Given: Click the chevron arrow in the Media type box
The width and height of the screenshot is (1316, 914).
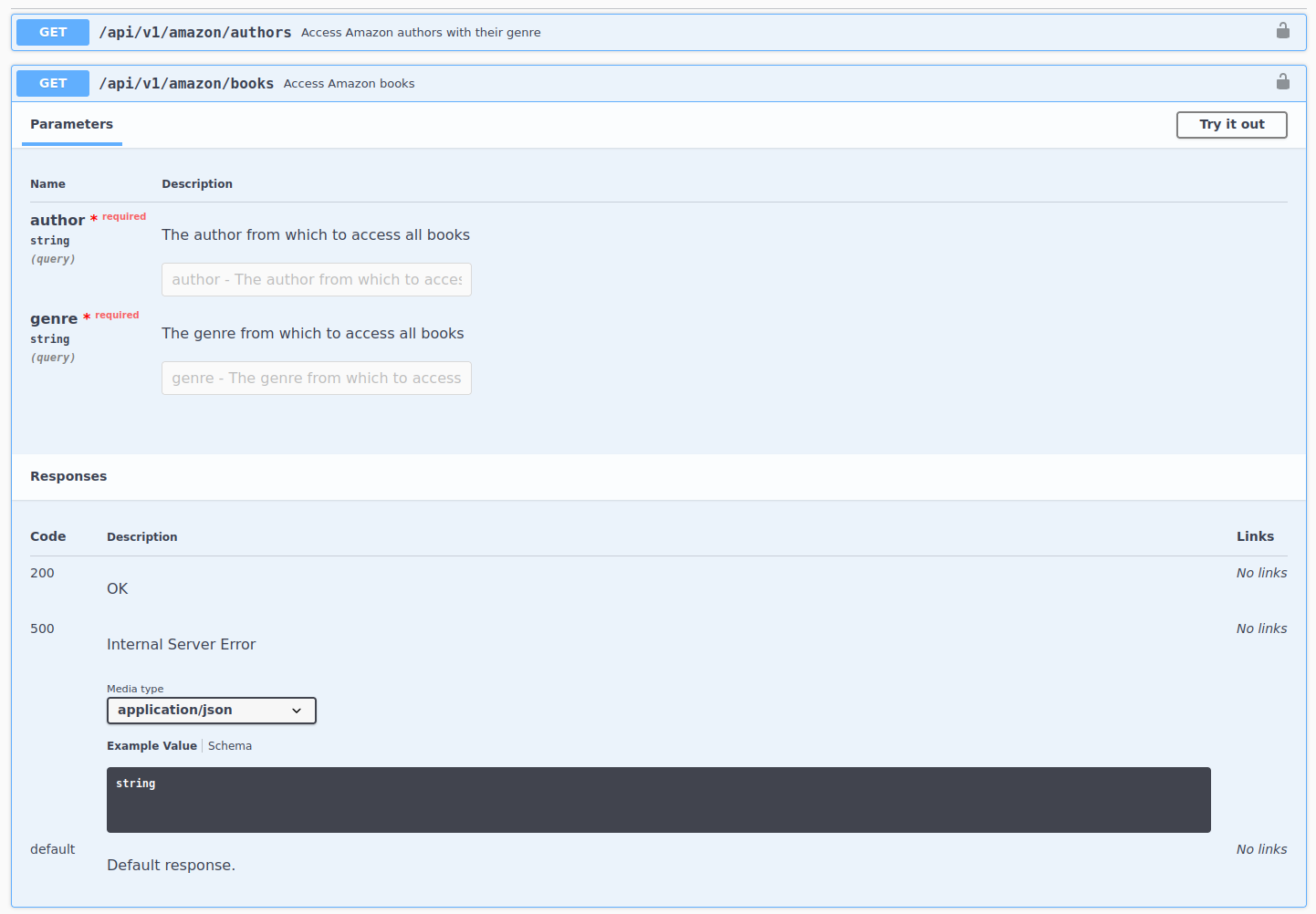Looking at the screenshot, I should (297, 711).
